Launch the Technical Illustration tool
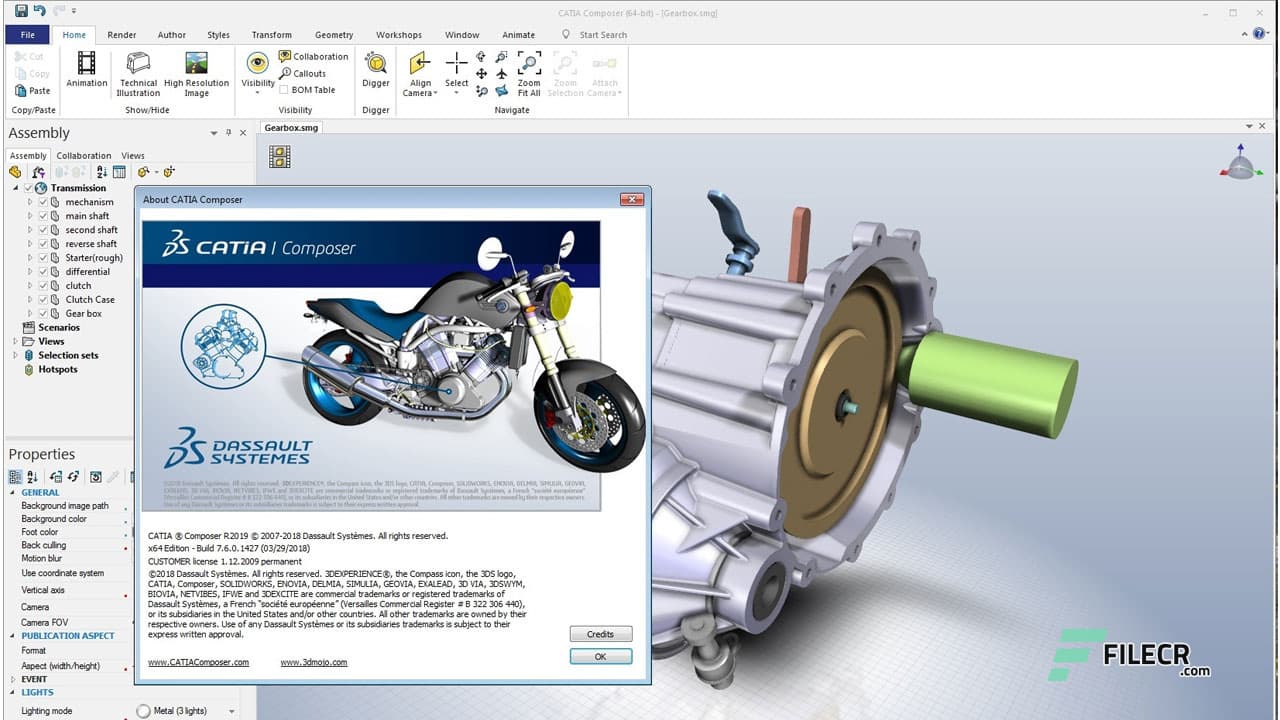The width and height of the screenshot is (1280, 720). (x=137, y=73)
